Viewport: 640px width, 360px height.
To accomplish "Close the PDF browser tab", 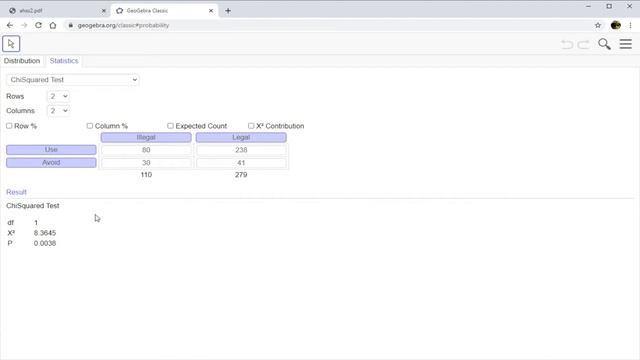I will point(104,11).
